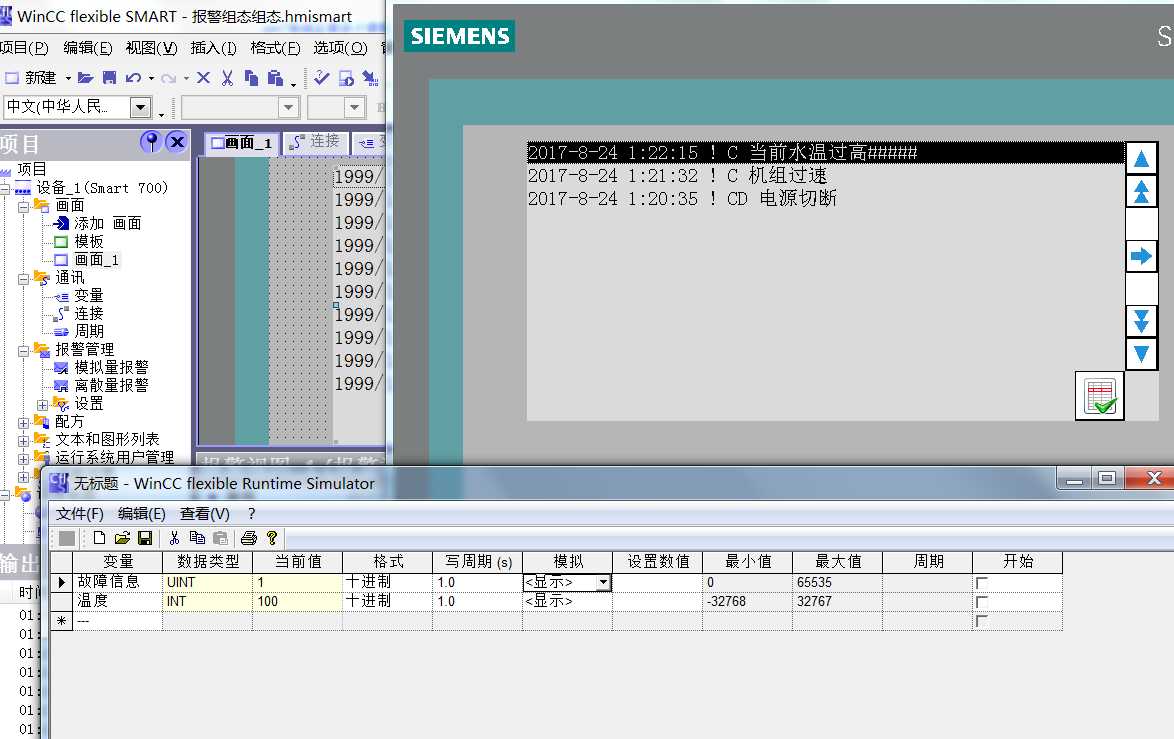Open 选项(O) menu in WinCC
The width and height of the screenshot is (1174, 739).
coord(340,48)
